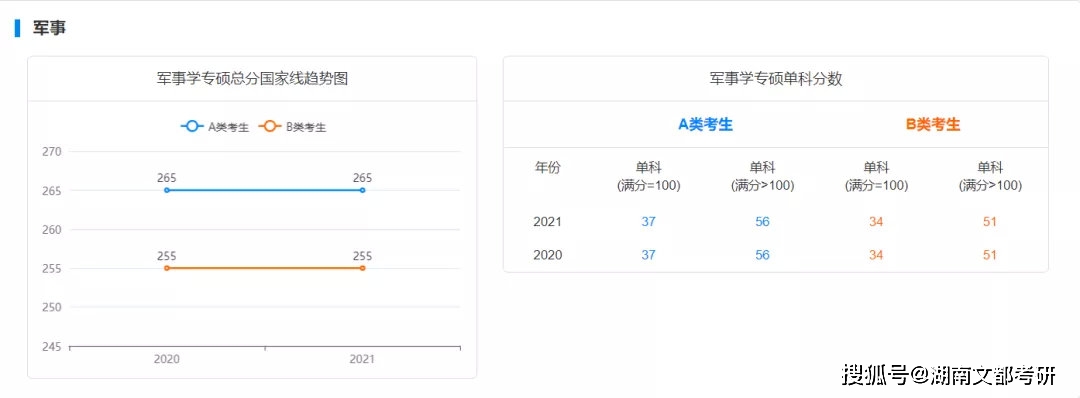Click the 军事学专硕单科分数 table title
Viewport: 1080px width, 398px height.
coord(776,78)
